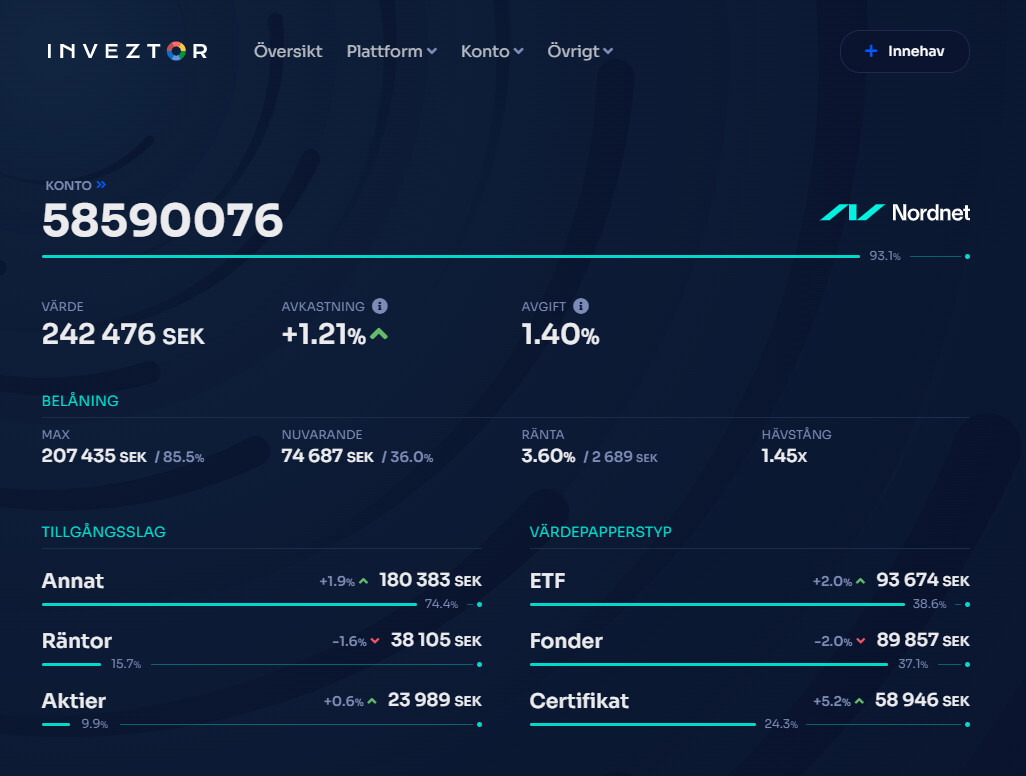Select the ETF security type row
This screenshot has height=776, width=1026.
click(x=548, y=581)
